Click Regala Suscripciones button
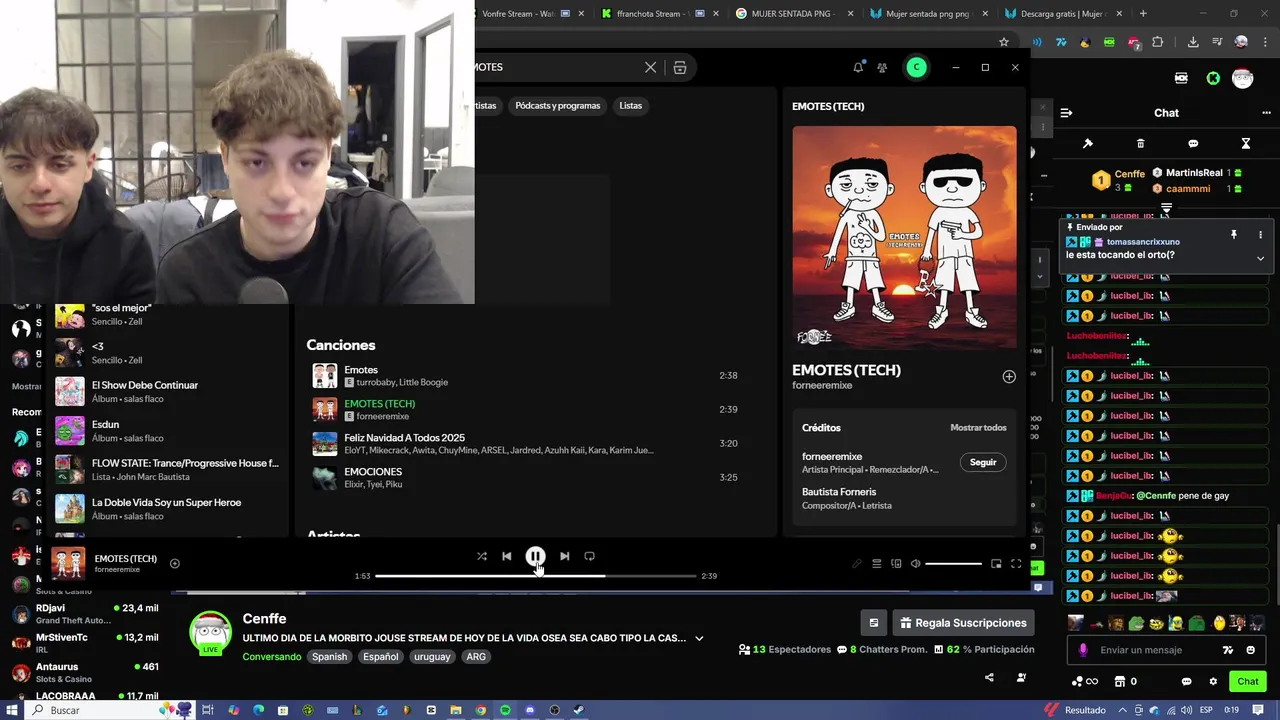Screen dimensions: 1280x720 pos(963,623)
